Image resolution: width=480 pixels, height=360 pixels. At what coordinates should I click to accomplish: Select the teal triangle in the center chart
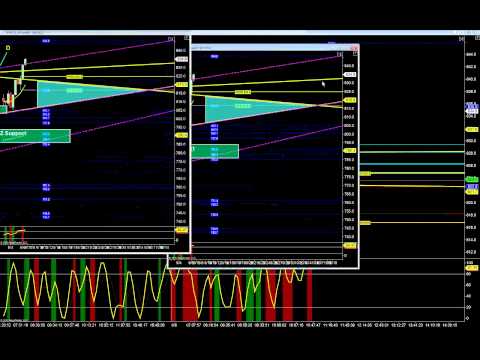(243, 108)
